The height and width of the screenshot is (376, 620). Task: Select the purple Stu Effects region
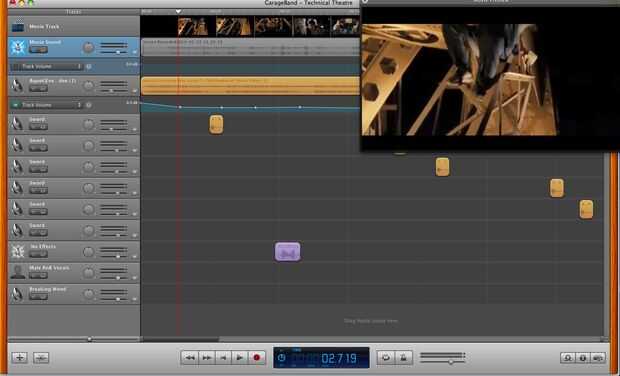click(287, 252)
